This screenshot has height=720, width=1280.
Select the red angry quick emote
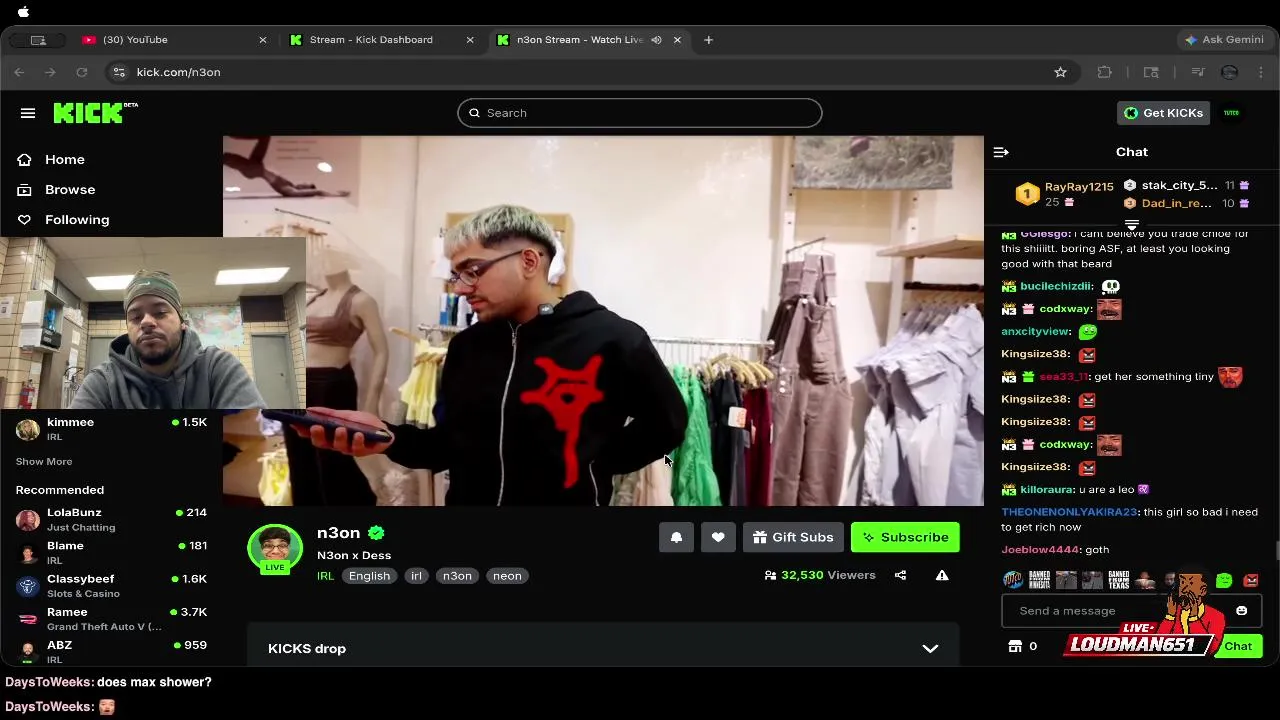tap(1250, 581)
